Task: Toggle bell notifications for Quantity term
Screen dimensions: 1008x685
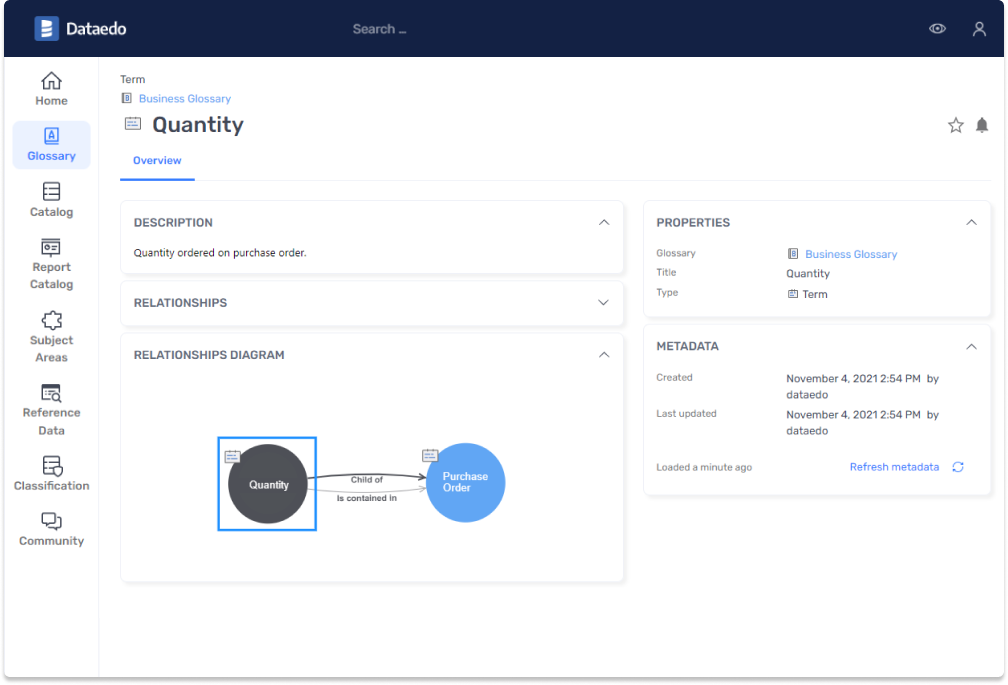Action: pos(982,125)
